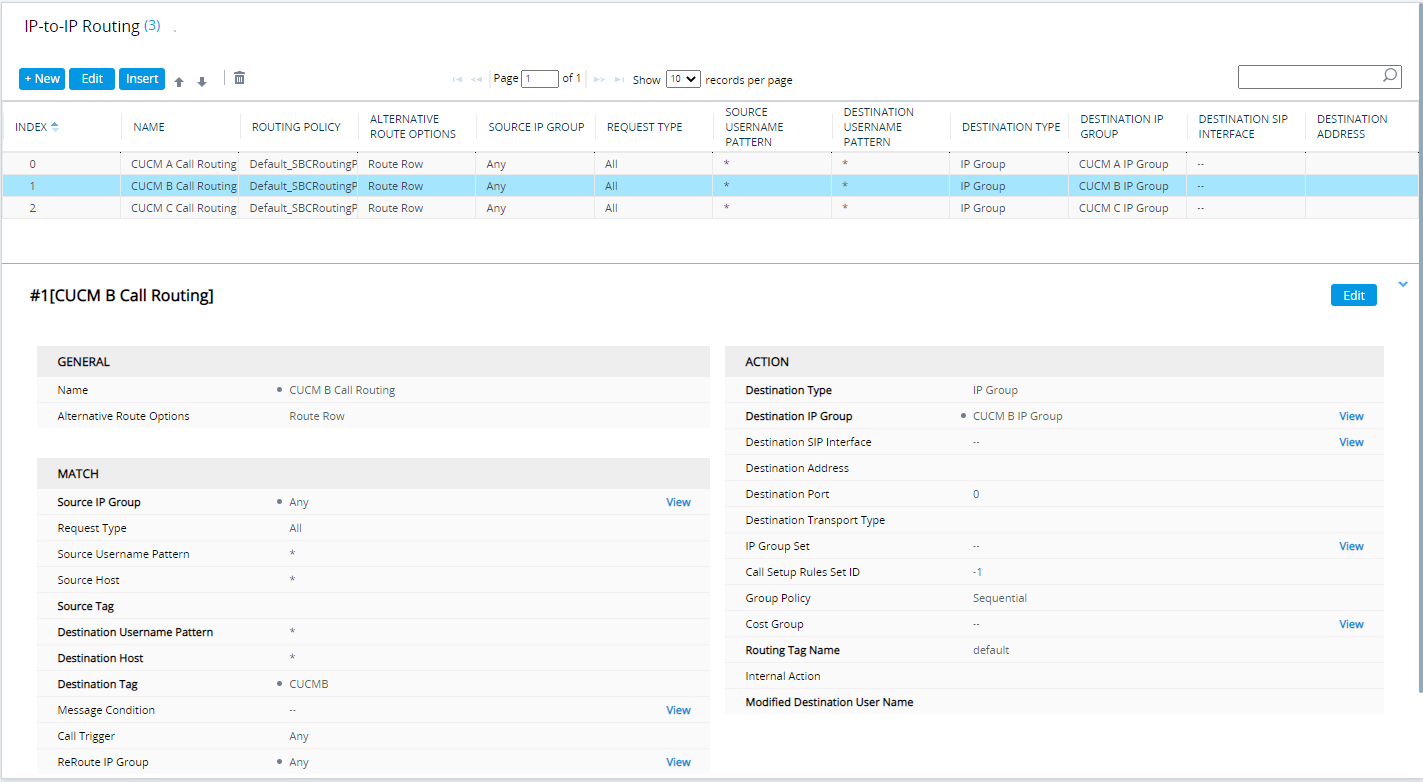Click Destination Tag value CUCMB

coord(309,684)
